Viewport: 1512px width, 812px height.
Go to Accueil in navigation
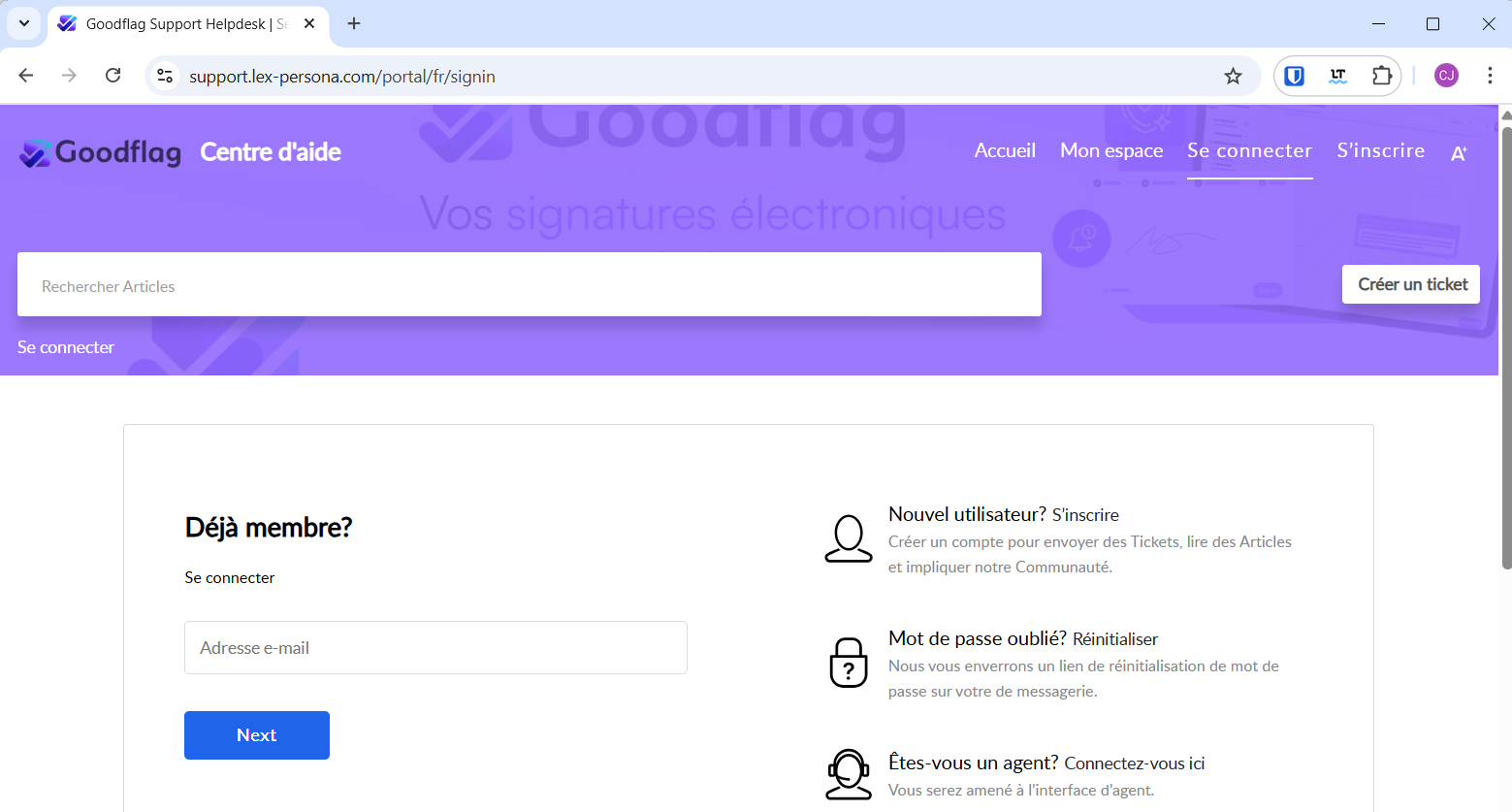(1005, 150)
